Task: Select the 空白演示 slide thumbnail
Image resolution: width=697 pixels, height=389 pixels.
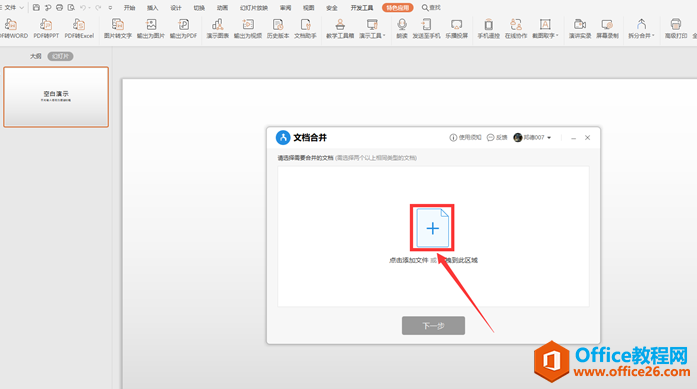Action: [x=56, y=97]
